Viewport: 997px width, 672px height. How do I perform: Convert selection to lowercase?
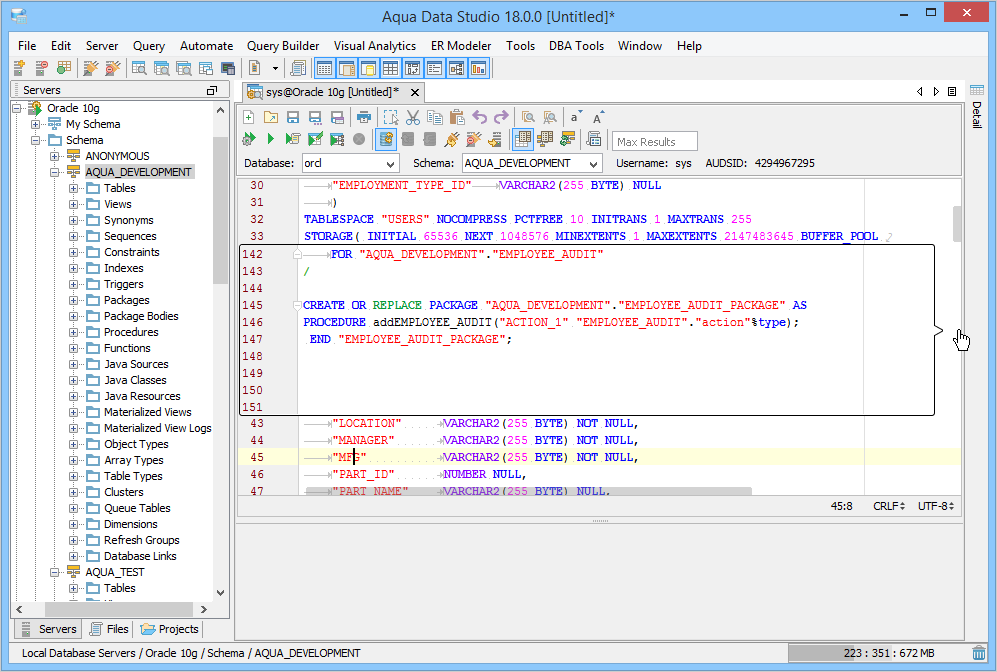(x=575, y=117)
